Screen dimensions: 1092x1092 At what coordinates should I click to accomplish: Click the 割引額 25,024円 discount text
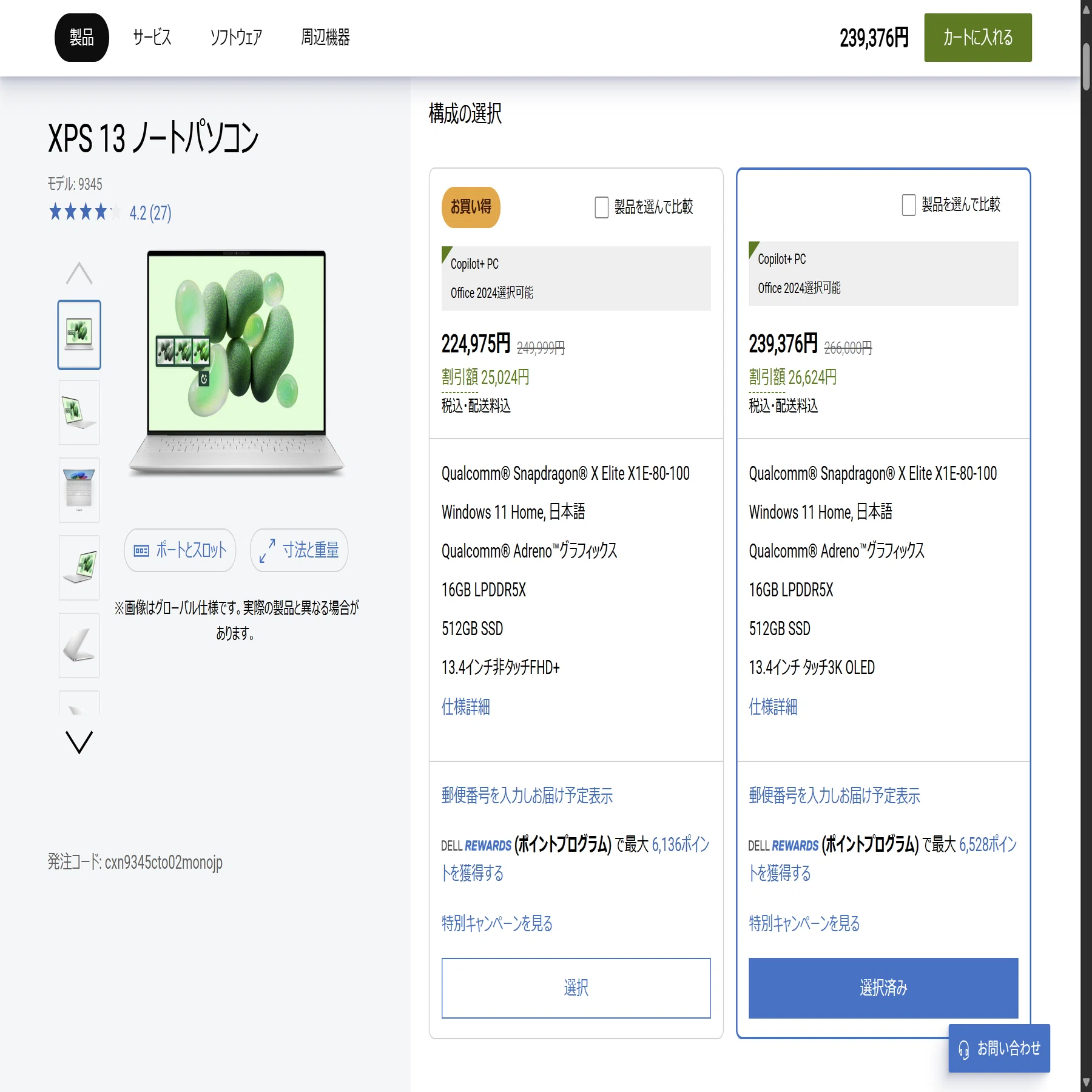coord(485,377)
